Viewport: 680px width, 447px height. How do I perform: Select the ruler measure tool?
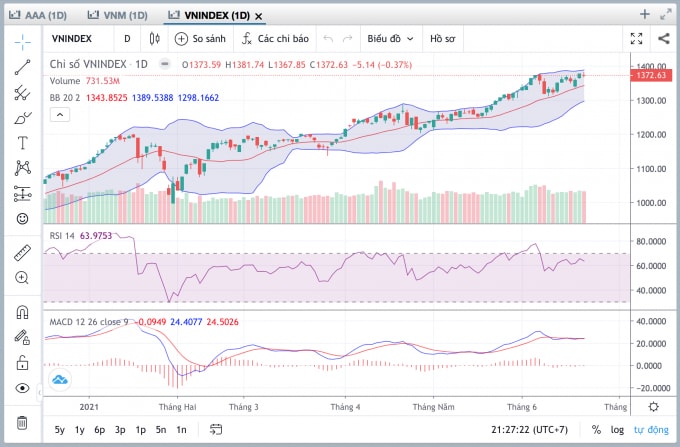(x=23, y=253)
